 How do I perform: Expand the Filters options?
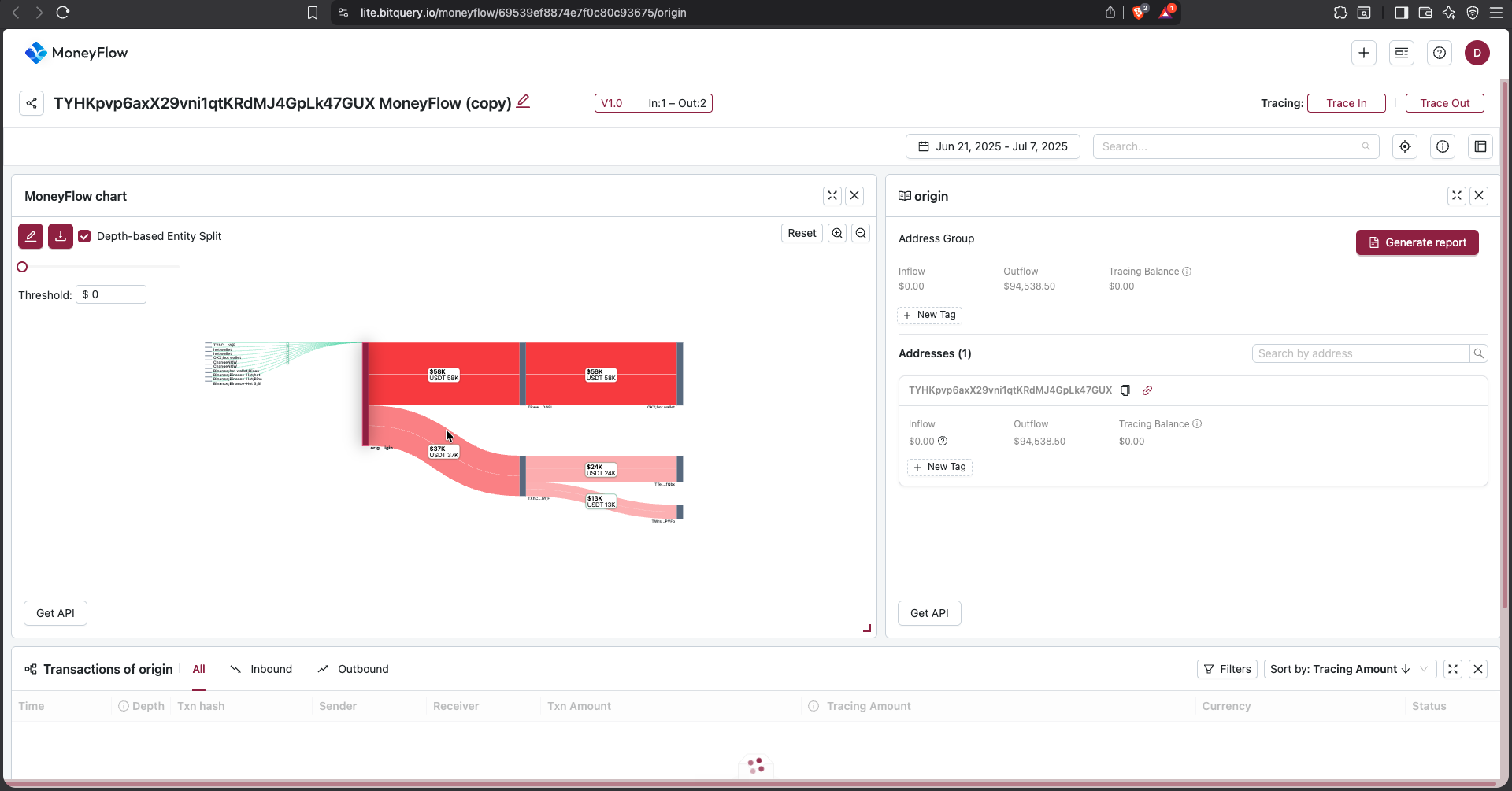pos(1227,669)
